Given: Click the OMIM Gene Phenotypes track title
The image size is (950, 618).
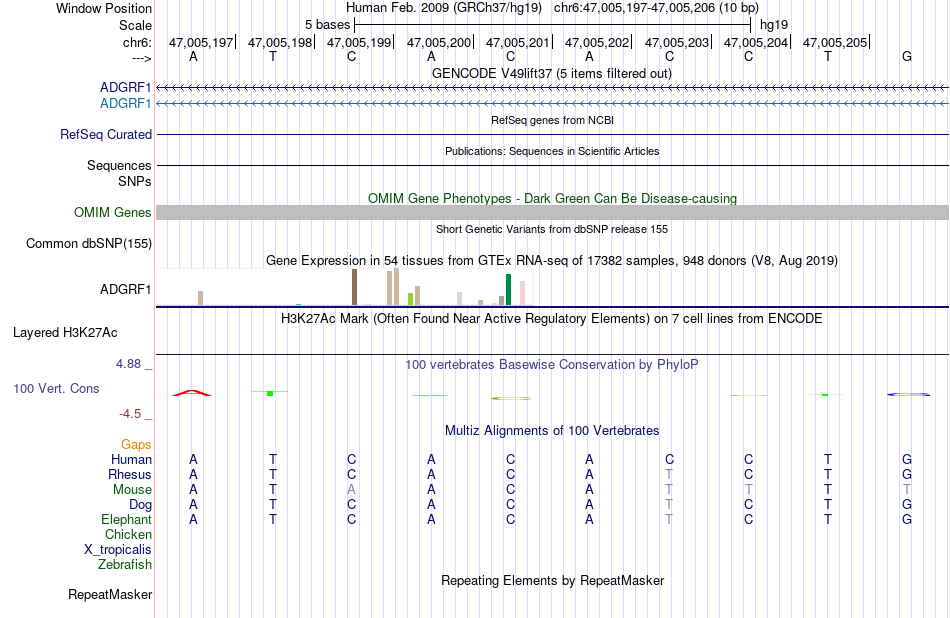Looking at the screenshot, I should 552,198.
